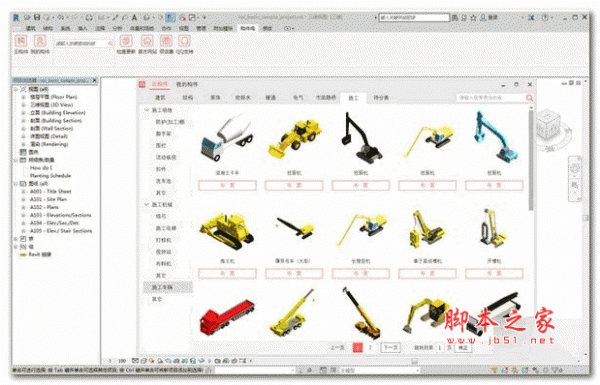Image resolution: width=600 pixels, height=385 pixels.
Task: Click the Revit application logo button
Action: 16,17
